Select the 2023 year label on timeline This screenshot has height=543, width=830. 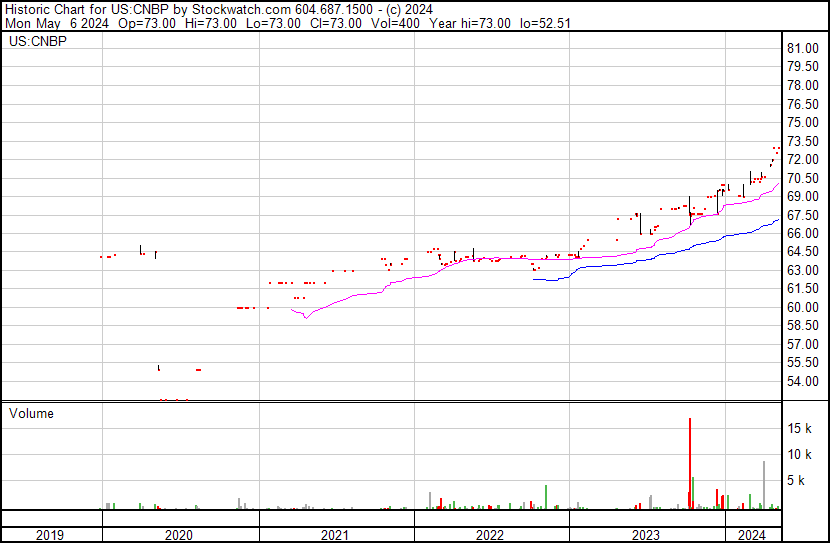646,535
